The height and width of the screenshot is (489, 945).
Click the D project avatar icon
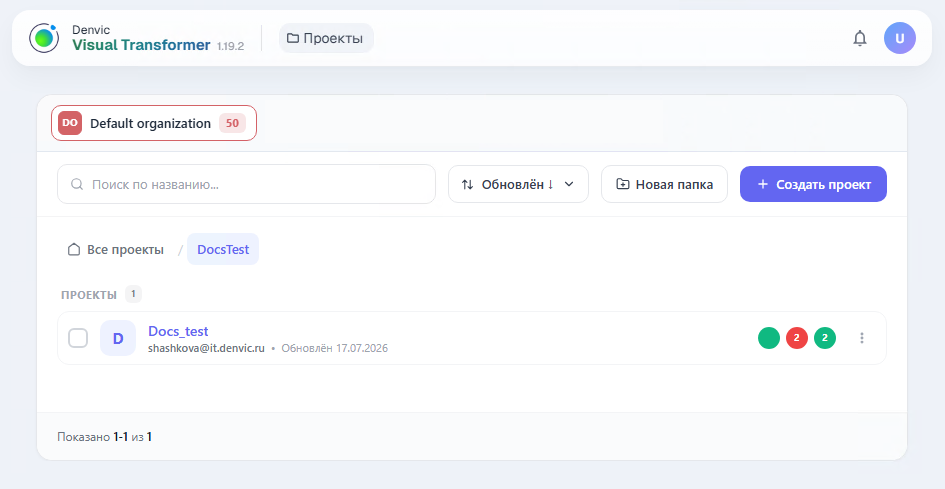[x=118, y=338]
